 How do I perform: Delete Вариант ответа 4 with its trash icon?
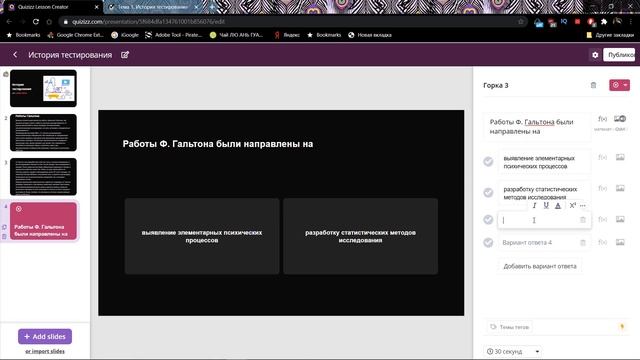pos(583,242)
